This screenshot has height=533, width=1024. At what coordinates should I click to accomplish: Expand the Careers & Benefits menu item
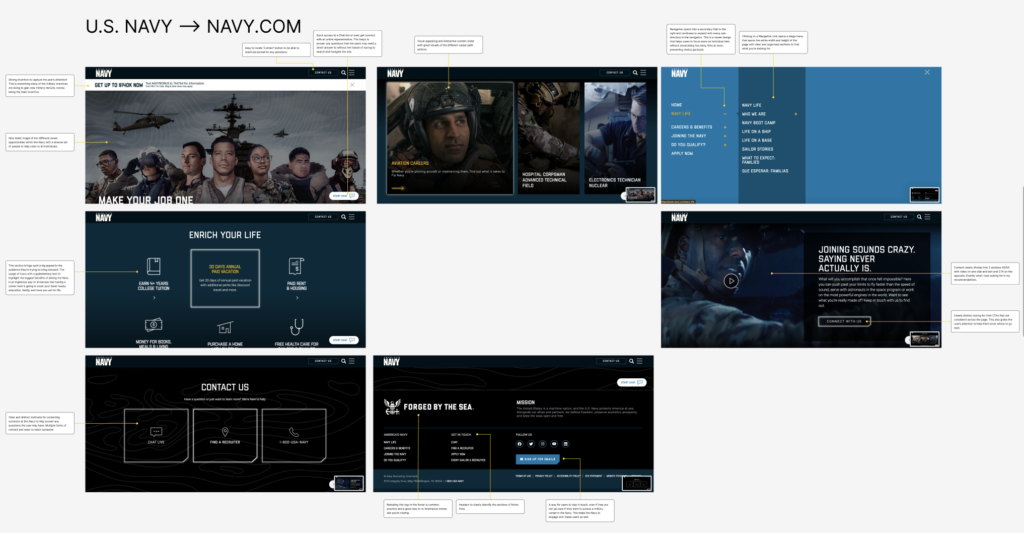tap(724, 127)
